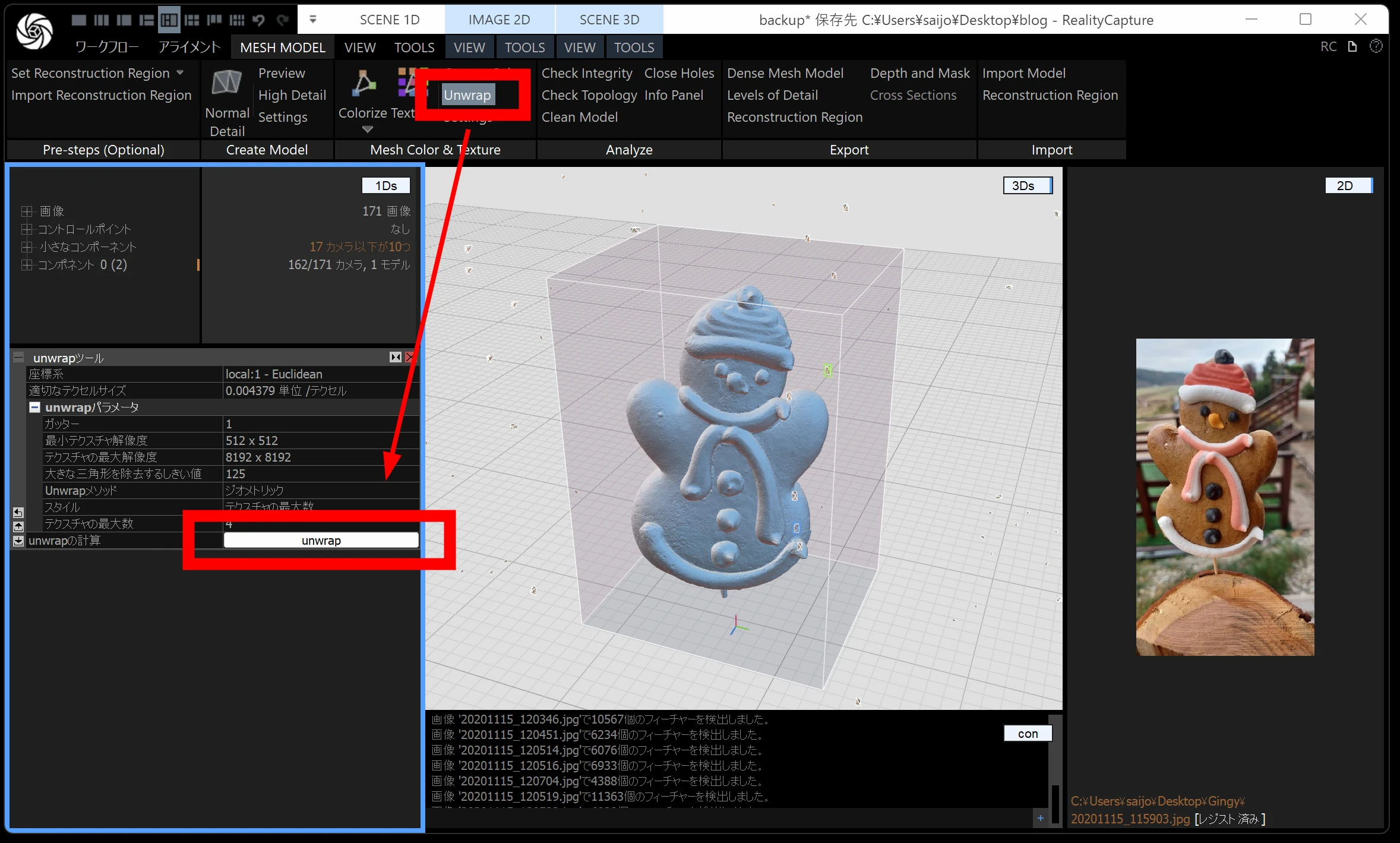Expand the 画像 tree node

tap(26, 211)
